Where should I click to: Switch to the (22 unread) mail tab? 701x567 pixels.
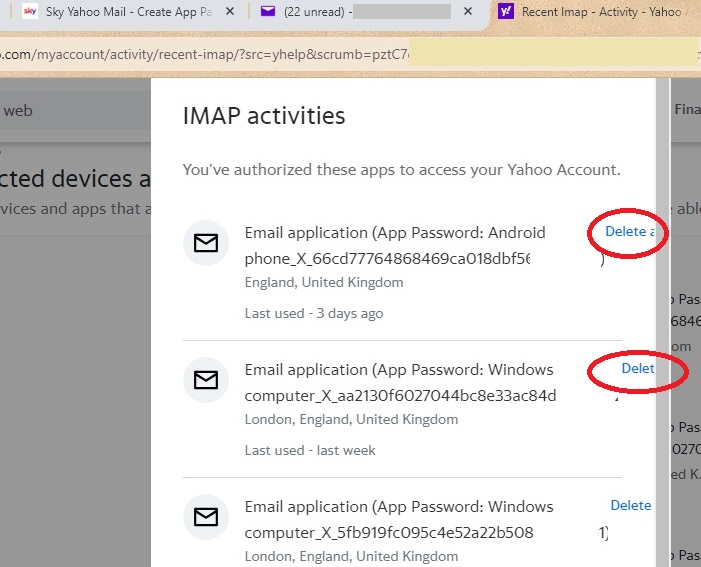[x=360, y=12]
